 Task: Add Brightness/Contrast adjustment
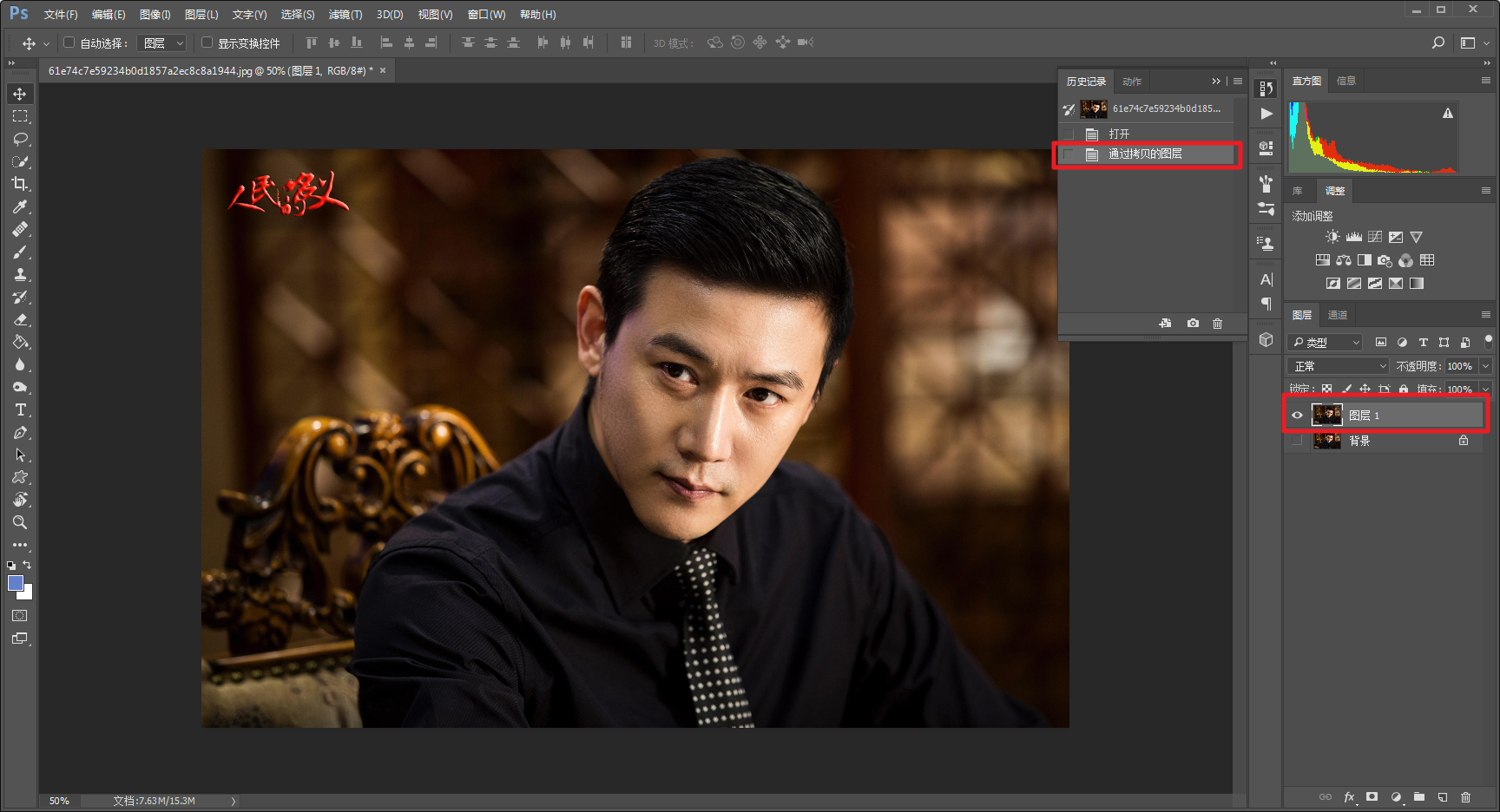pyautogui.click(x=1332, y=237)
